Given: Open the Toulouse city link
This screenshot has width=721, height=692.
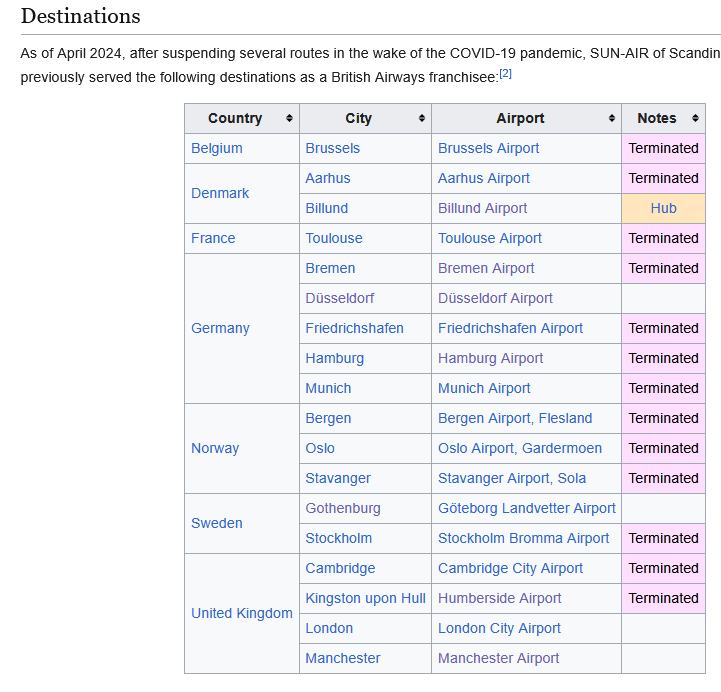Looking at the screenshot, I should click(x=334, y=238).
